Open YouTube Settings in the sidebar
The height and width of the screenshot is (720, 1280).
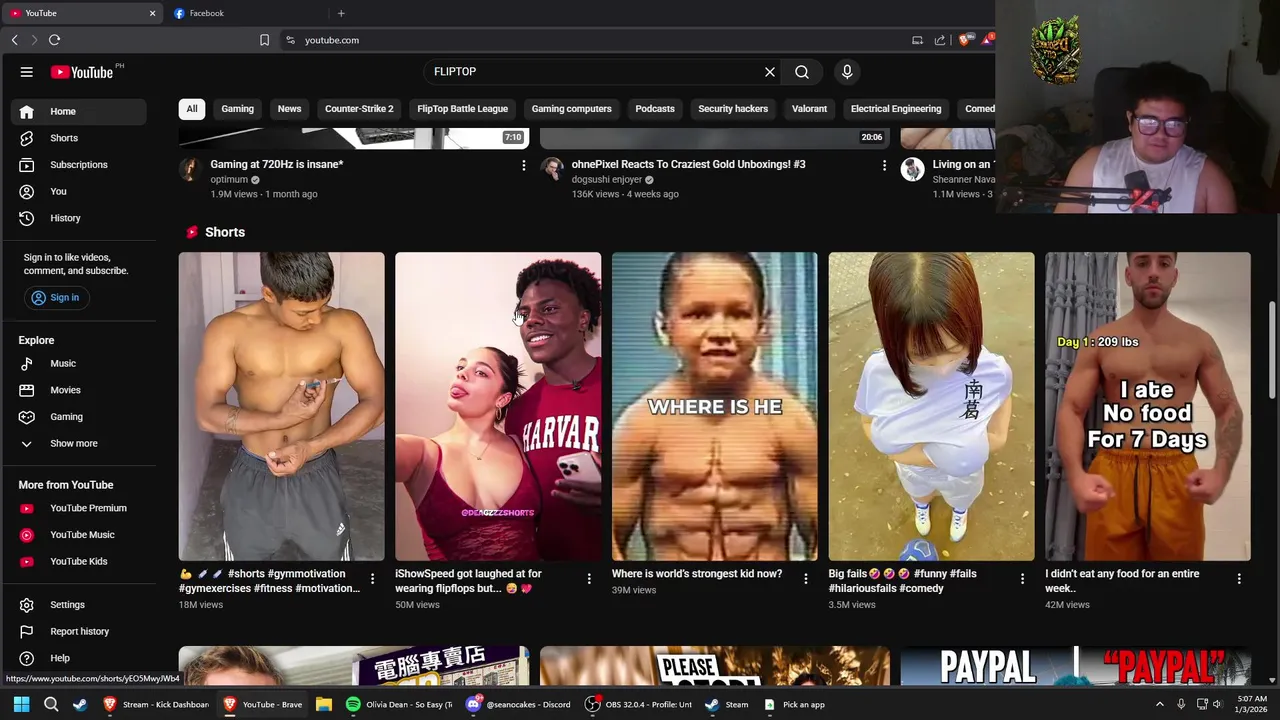coord(79,605)
